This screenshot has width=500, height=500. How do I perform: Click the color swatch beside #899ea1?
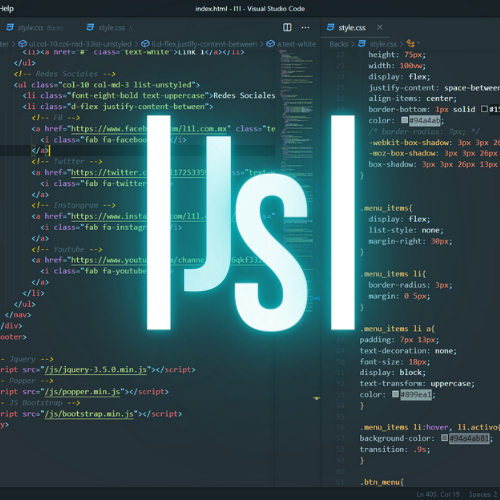click(x=395, y=394)
